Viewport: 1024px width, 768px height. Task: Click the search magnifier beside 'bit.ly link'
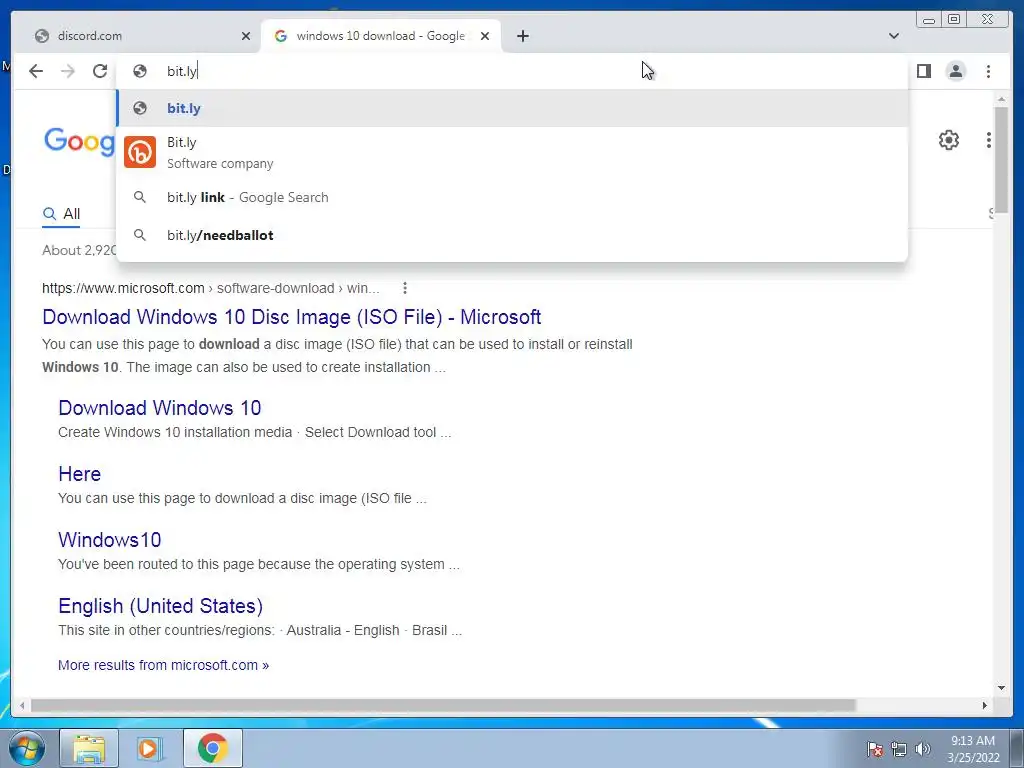click(140, 197)
